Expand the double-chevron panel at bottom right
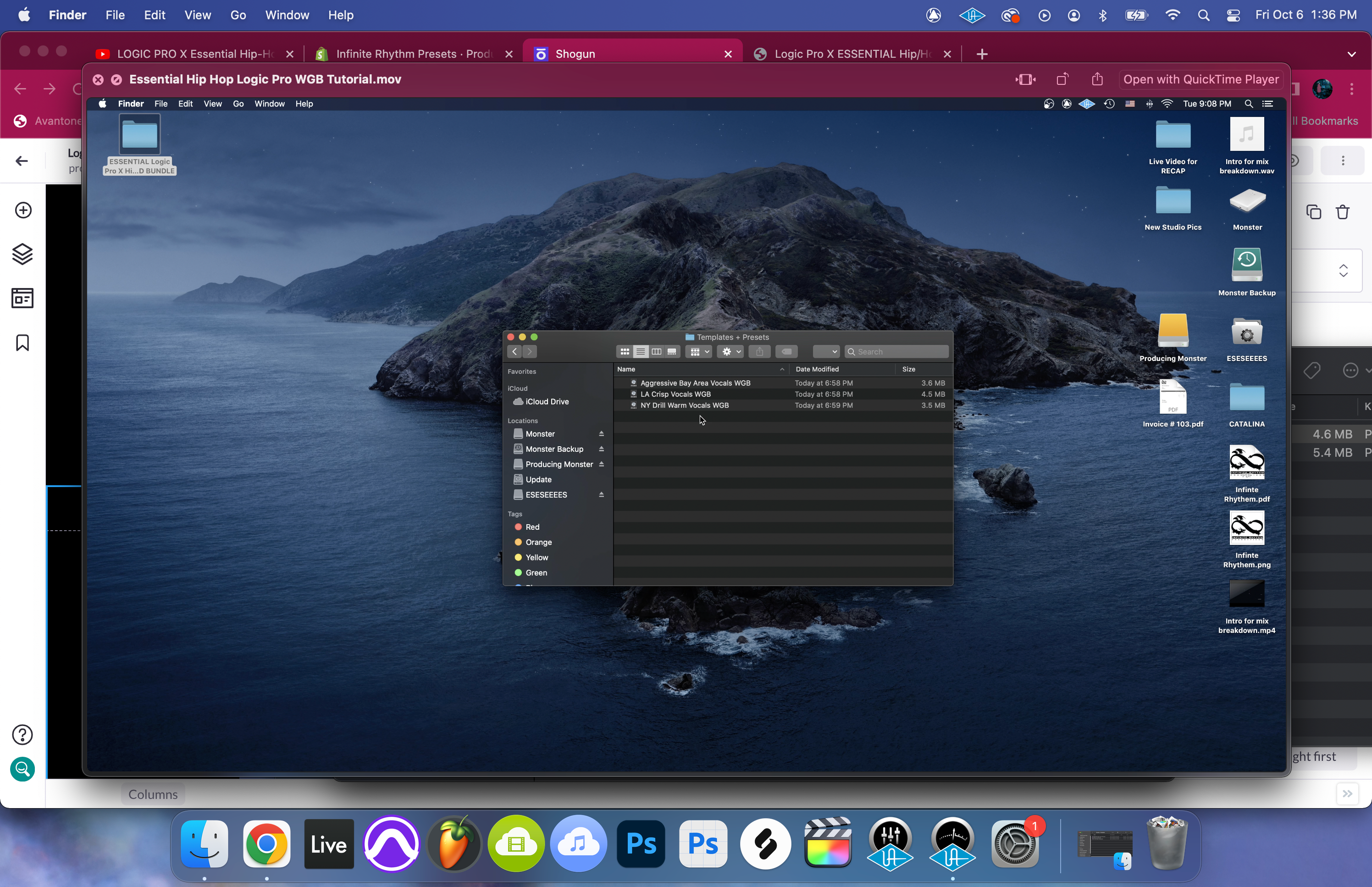1372x887 pixels. 1347,794
